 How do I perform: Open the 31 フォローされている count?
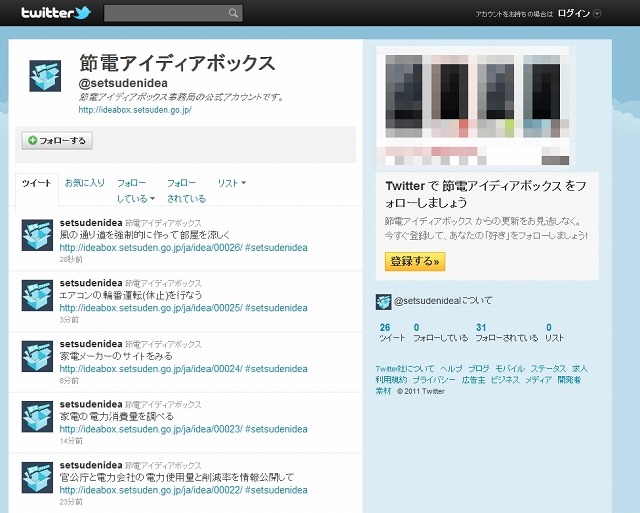tap(507, 332)
